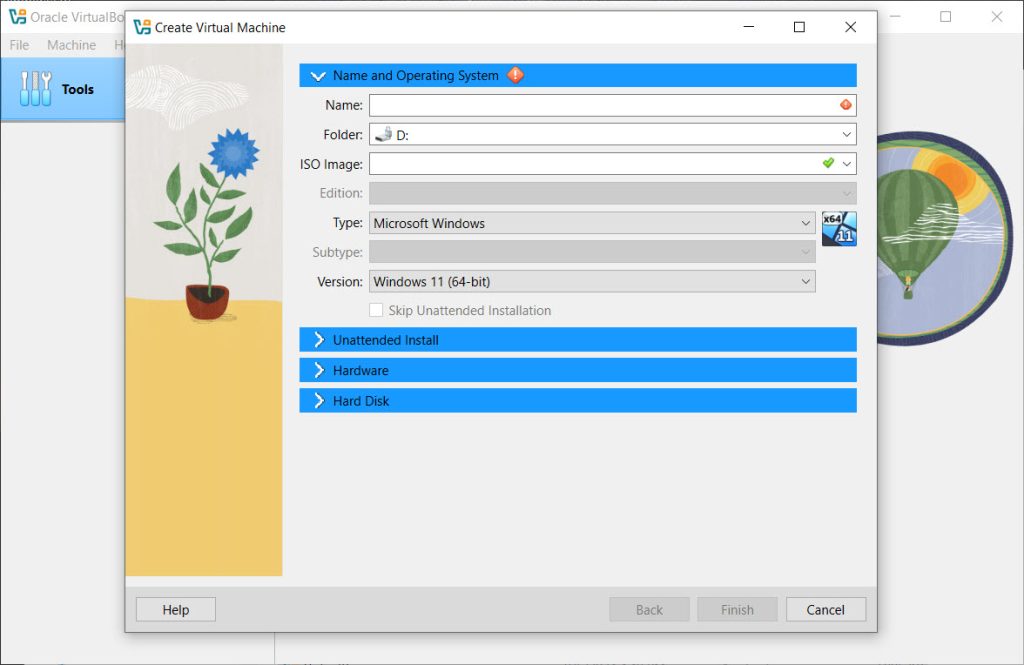This screenshot has width=1024, height=665.
Task: Minimize the Create Virtual Machine dialog
Action: click(748, 27)
